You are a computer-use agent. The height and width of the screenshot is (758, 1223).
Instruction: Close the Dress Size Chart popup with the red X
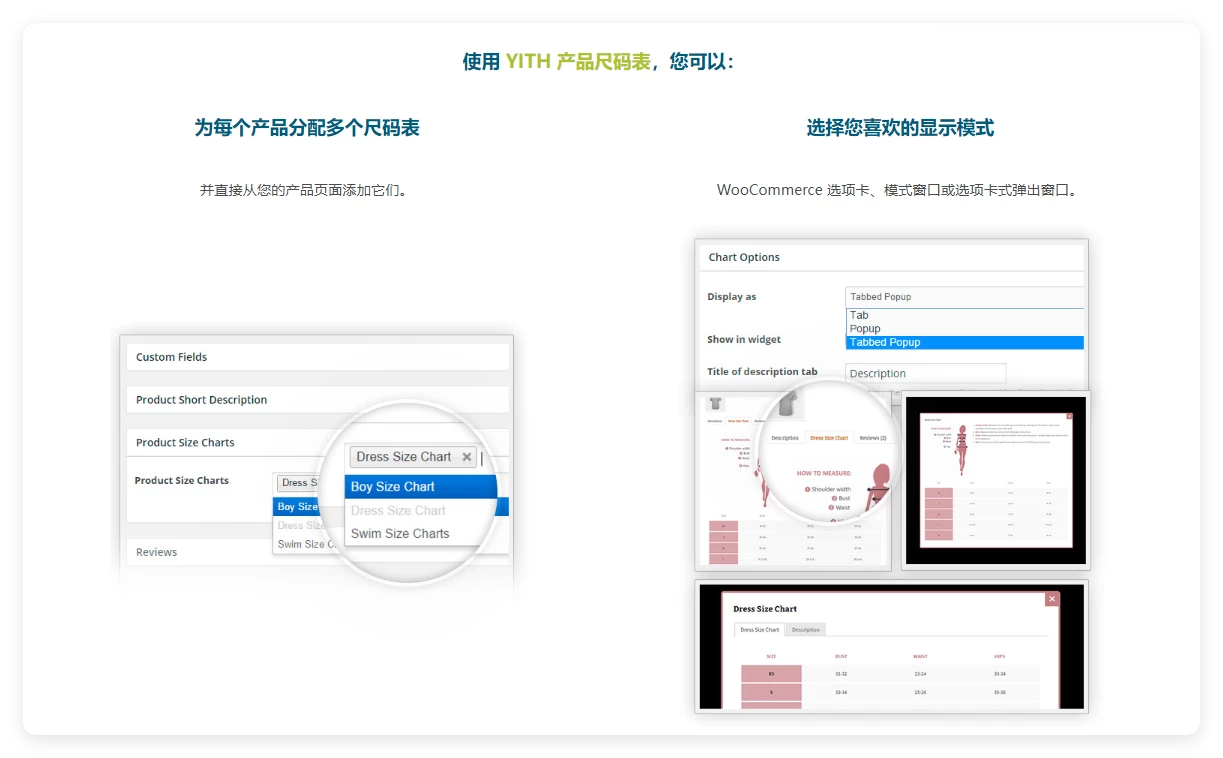pos(1051,598)
